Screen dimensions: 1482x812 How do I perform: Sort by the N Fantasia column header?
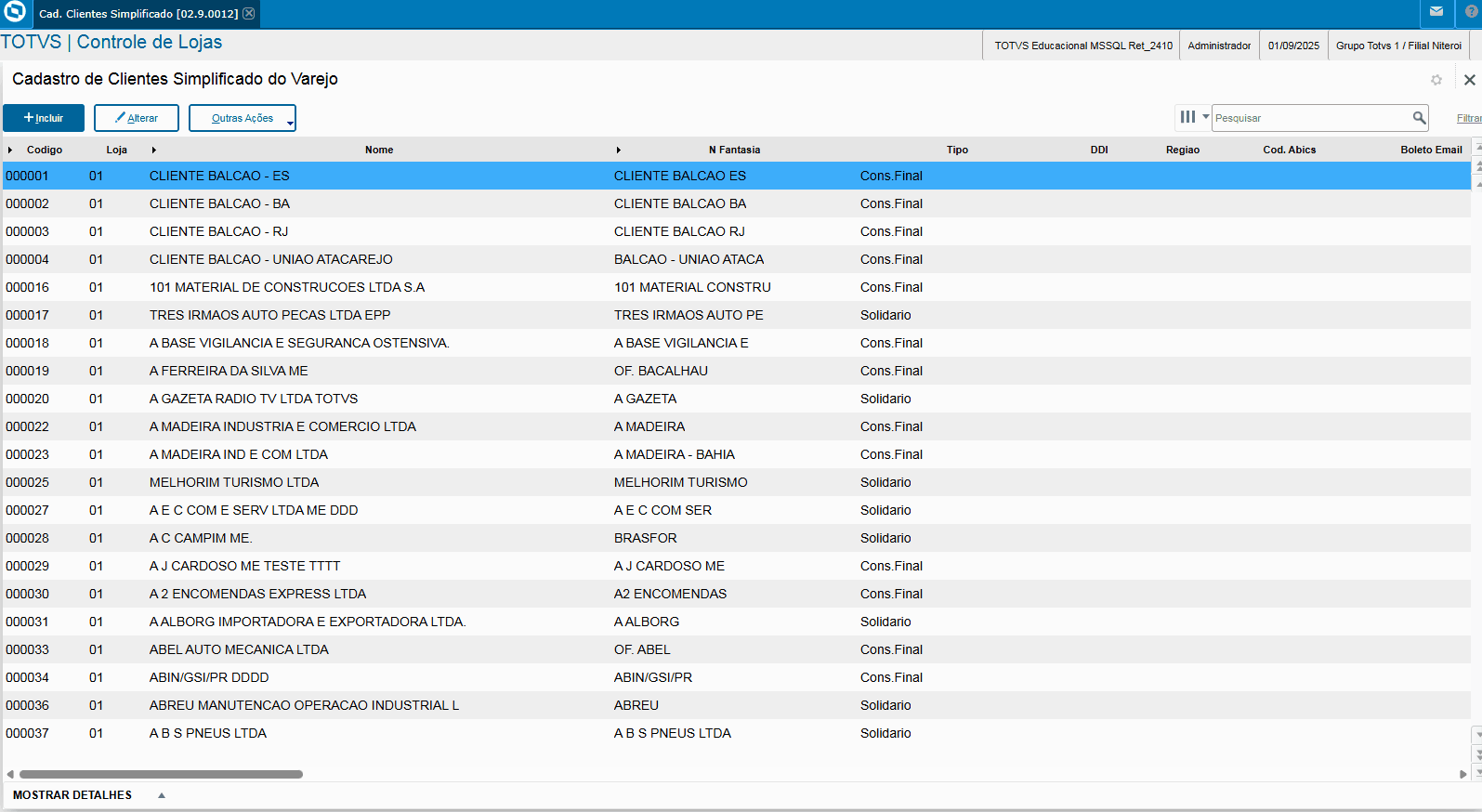(734, 150)
